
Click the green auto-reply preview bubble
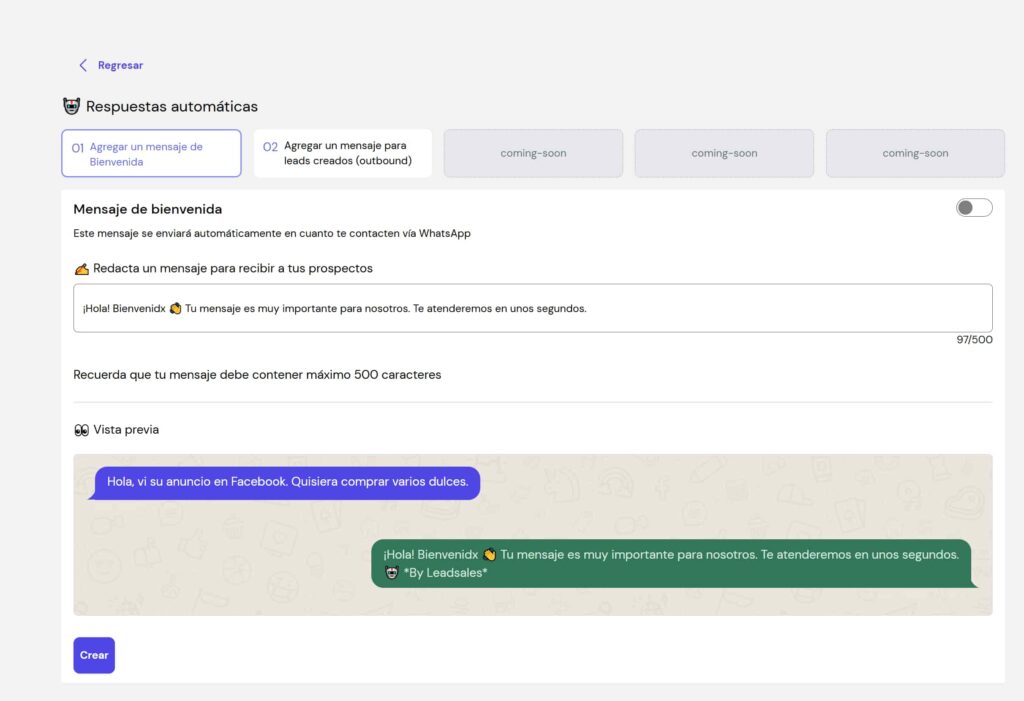pos(673,563)
